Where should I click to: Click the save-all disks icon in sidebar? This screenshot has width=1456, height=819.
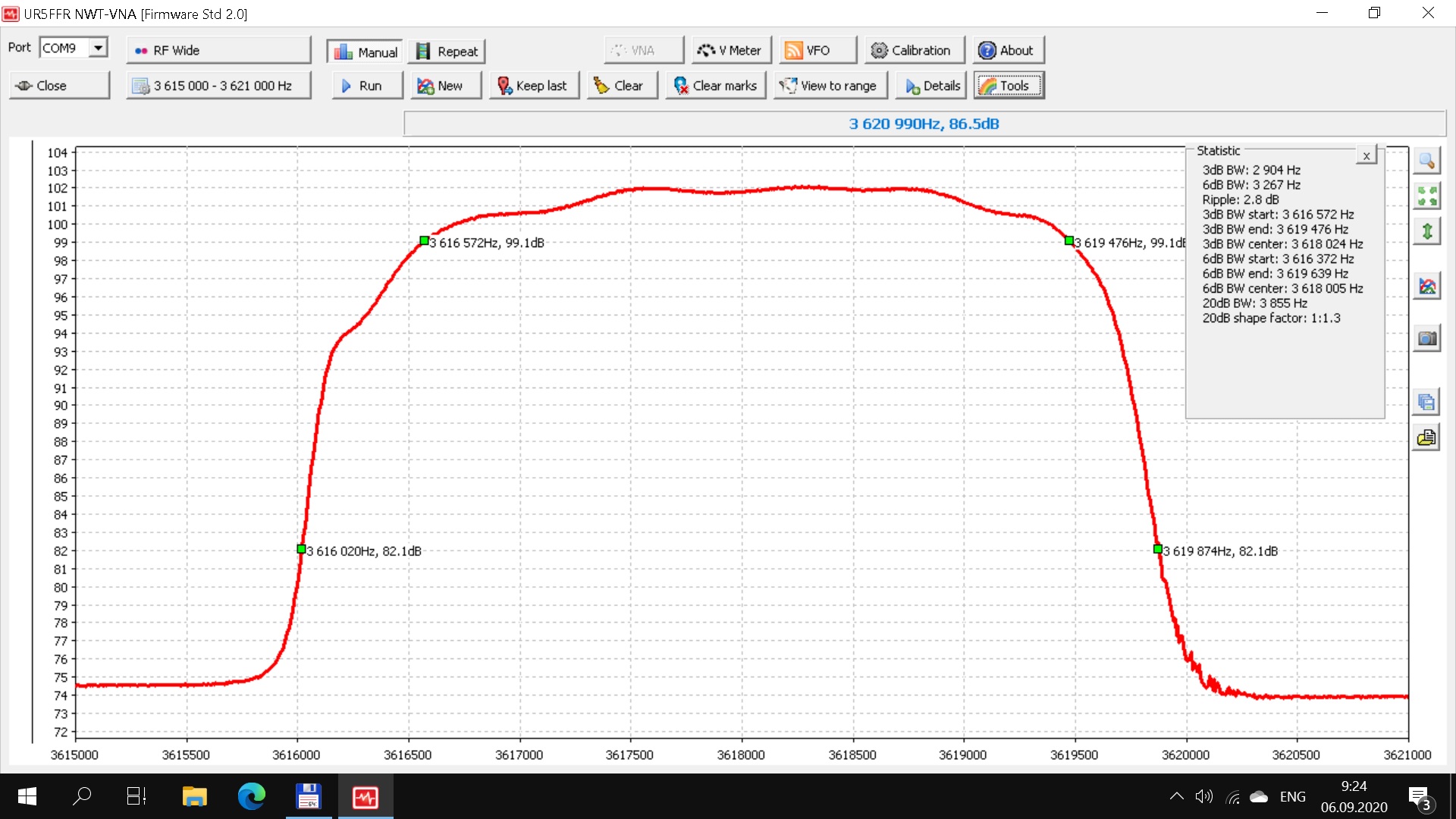pos(1426,402)
